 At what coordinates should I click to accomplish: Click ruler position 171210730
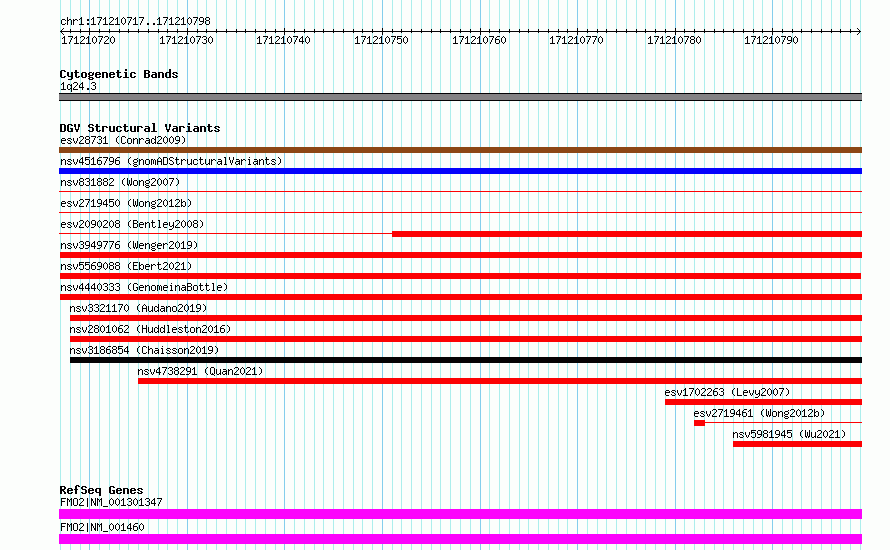point(186,40)
